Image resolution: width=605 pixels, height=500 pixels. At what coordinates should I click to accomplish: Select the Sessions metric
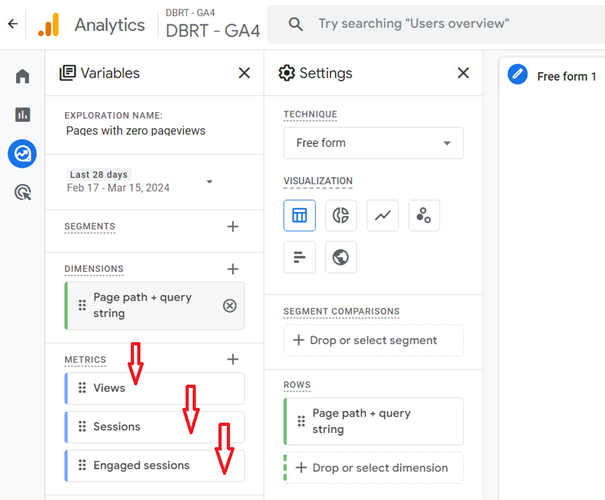click(x=155, y=427)
